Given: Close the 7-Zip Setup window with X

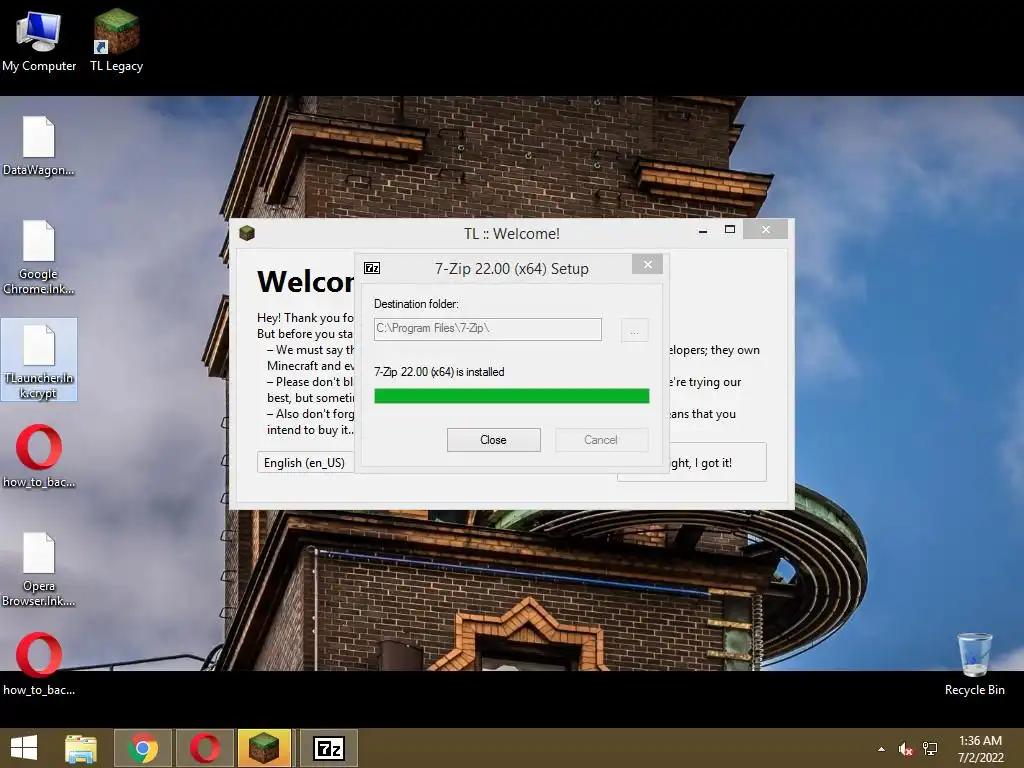Looking at the screenshot, I should pos(648,264).
